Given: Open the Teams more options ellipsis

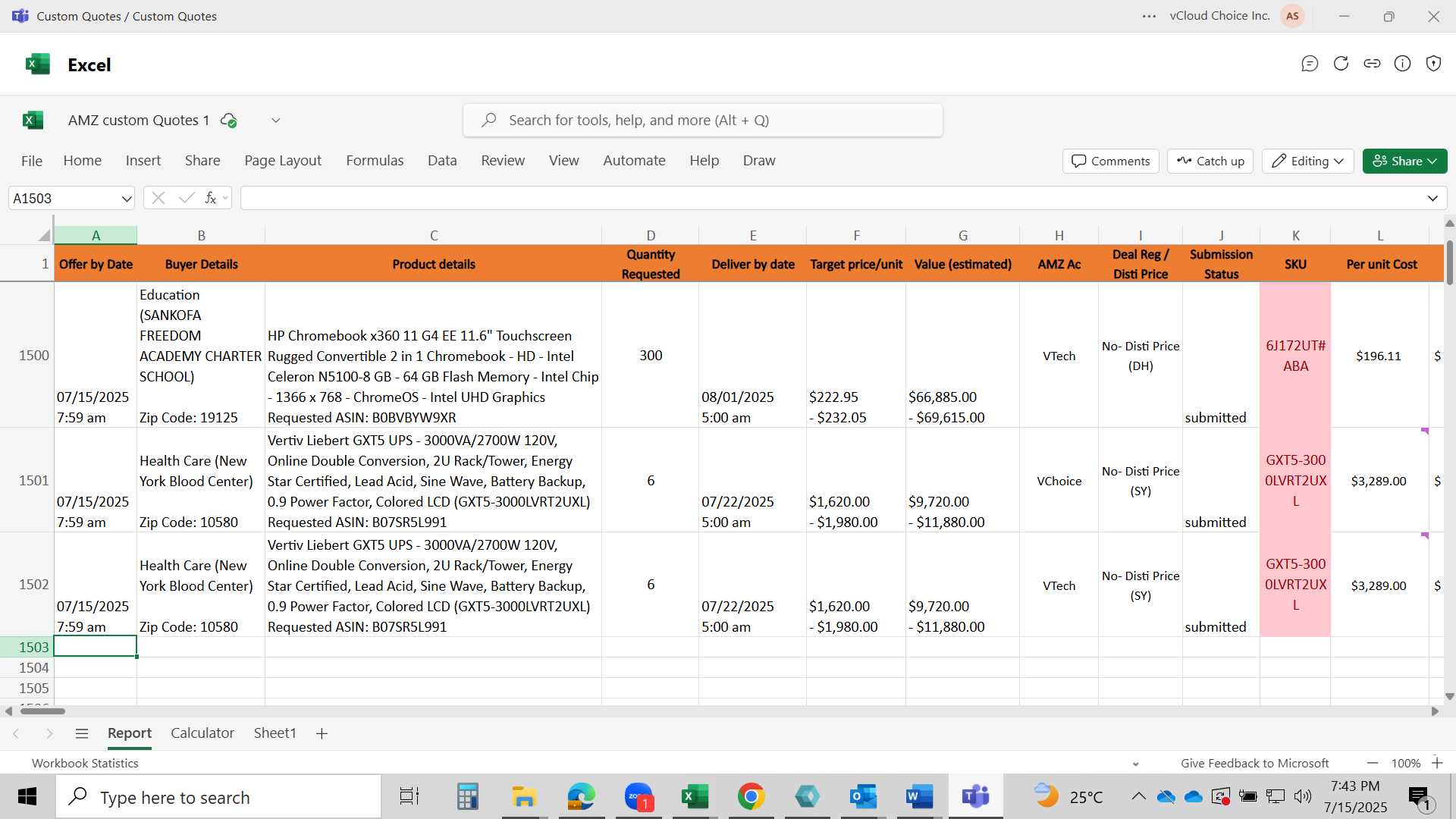Looking at the screenshot, I should pos(1150,16).
